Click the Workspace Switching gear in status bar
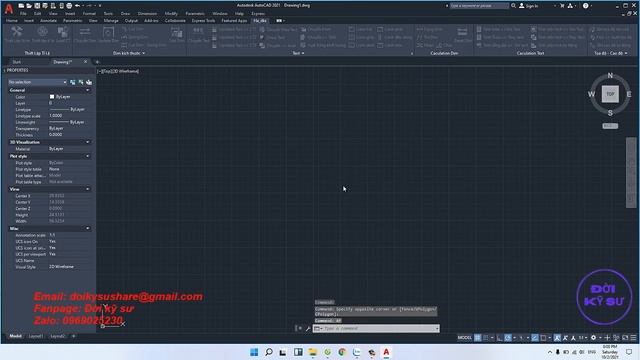Viewport: 640px width, 360px height. [593, 338]
